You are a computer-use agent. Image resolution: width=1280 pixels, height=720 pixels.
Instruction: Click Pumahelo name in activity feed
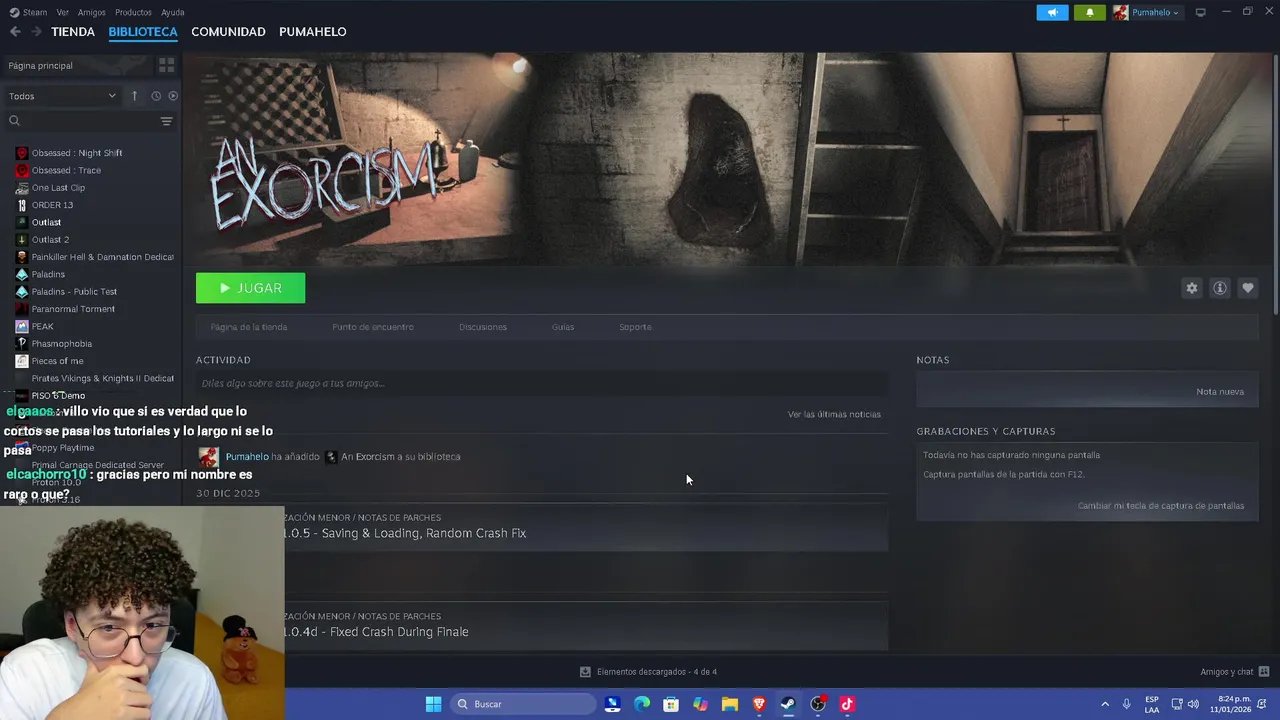246,457
